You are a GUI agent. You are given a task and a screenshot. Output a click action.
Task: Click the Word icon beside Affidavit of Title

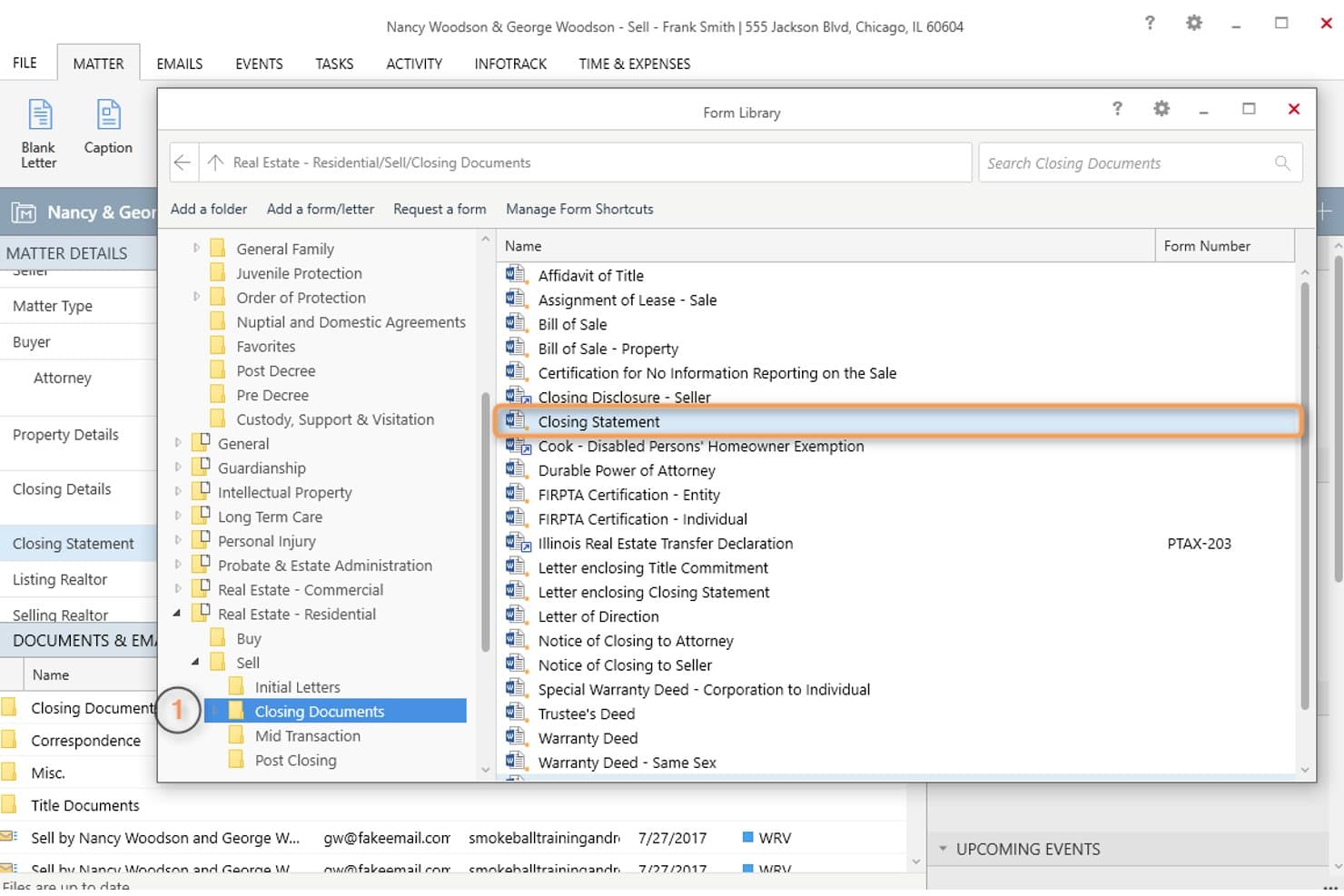coord(516,274)
